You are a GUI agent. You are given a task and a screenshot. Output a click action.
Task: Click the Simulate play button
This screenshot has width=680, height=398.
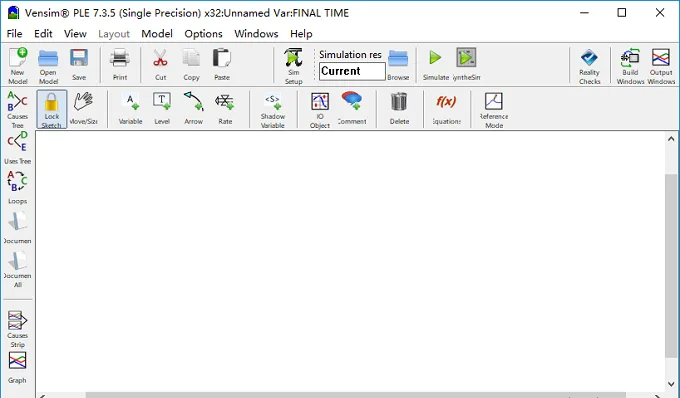pyautogui.click(x=435, y=65)
